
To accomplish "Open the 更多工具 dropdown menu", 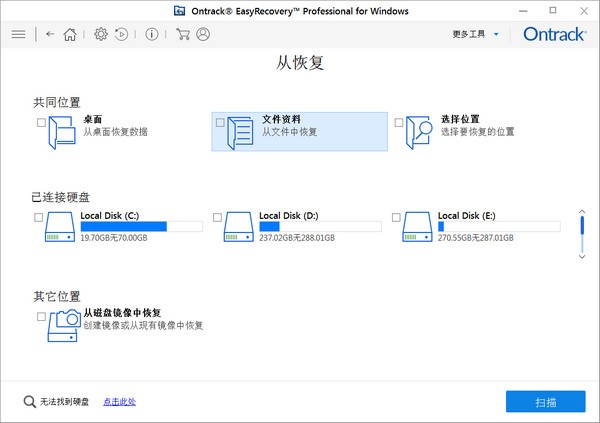I will tap(474, 34).
